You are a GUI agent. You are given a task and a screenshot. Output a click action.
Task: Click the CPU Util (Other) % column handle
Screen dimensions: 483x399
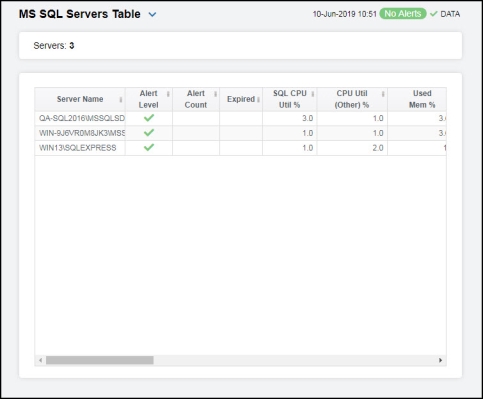(x=383, y=94)
